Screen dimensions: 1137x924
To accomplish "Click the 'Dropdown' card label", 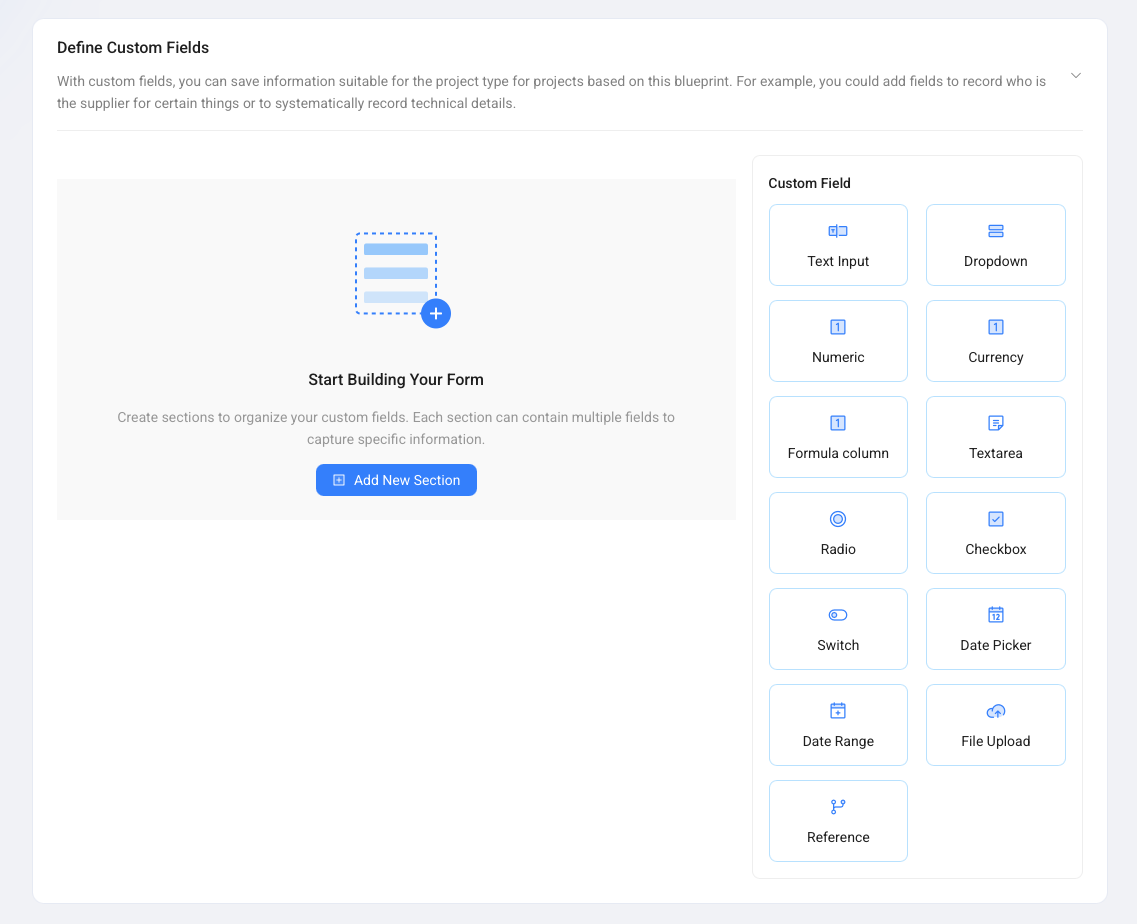I will coord(996,261).
